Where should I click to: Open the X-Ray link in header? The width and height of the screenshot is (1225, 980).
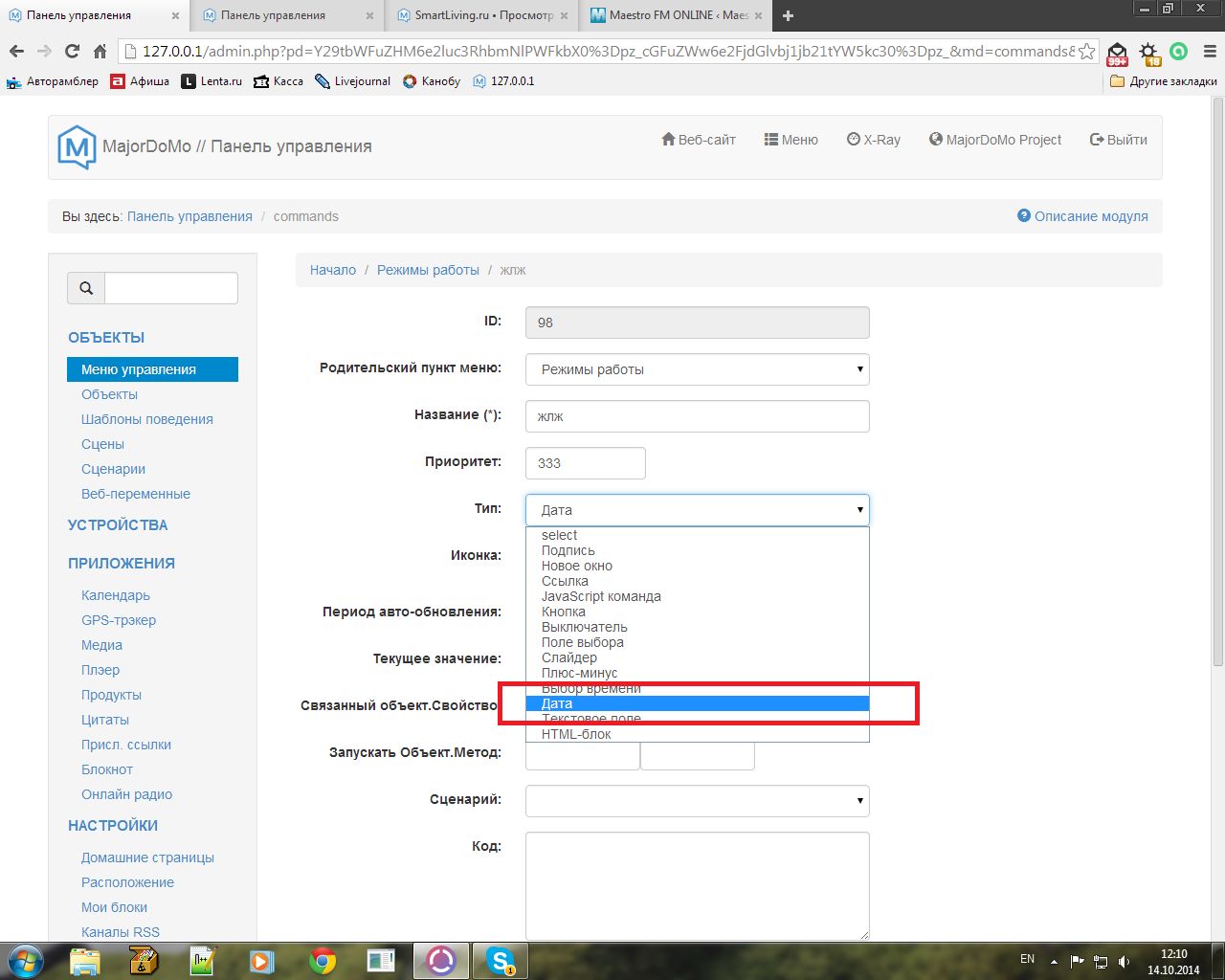pyautogui.click(x=873, y=140)
